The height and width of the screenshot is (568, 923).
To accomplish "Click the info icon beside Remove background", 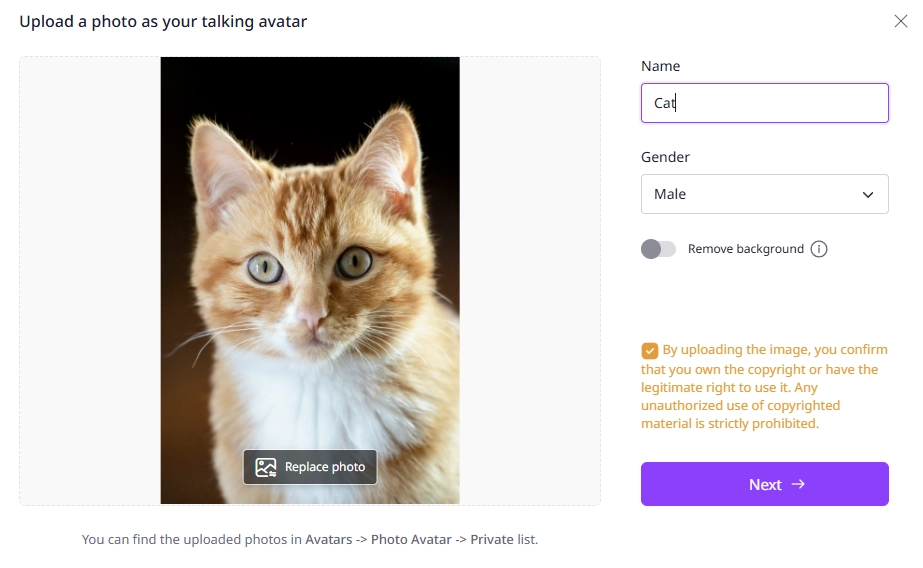I will (x=819, y=249).
